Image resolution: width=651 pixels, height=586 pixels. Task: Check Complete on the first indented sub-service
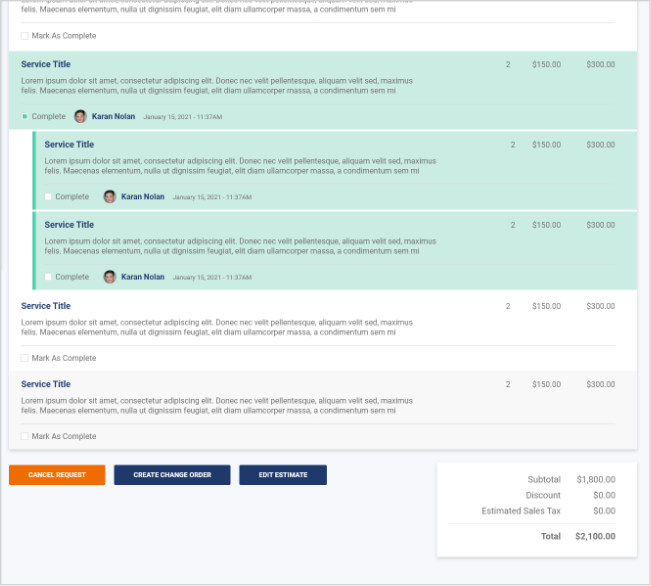pyautogui.click(x=48, y=197)
